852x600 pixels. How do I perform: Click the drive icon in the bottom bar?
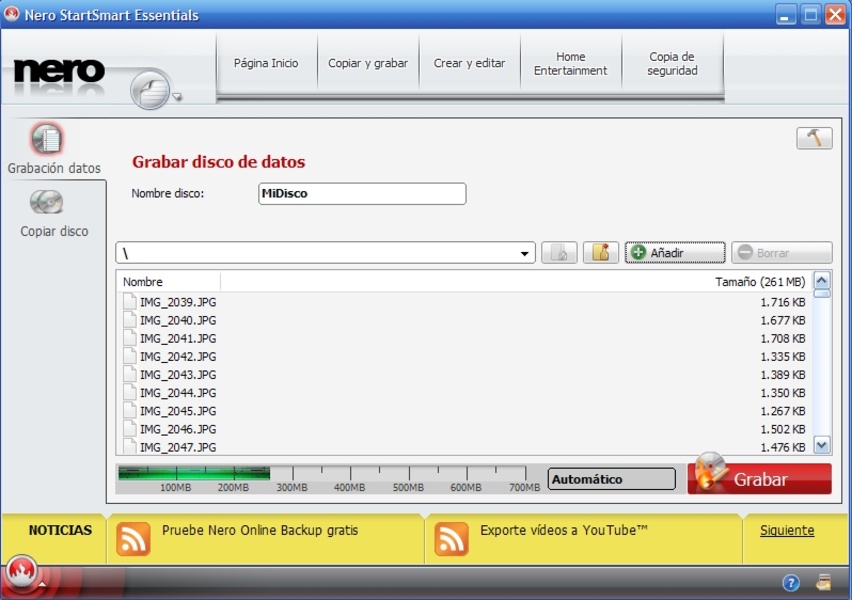[x=823, y=583]
